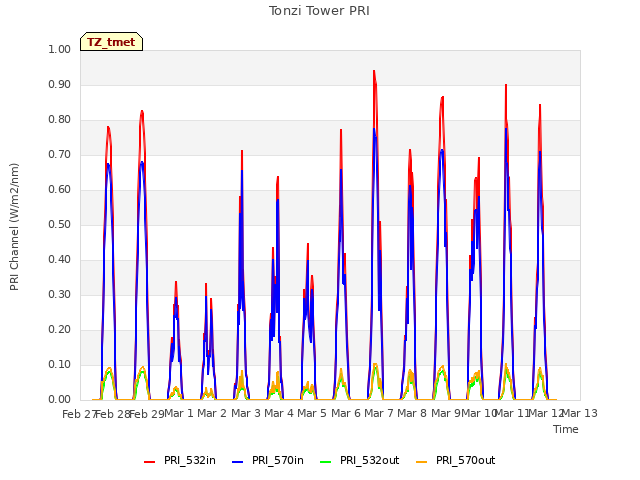Click the PRI_532out legend label
Image resolution: width=640 pixels, height=480 pixels.
[x=370, y=460]
